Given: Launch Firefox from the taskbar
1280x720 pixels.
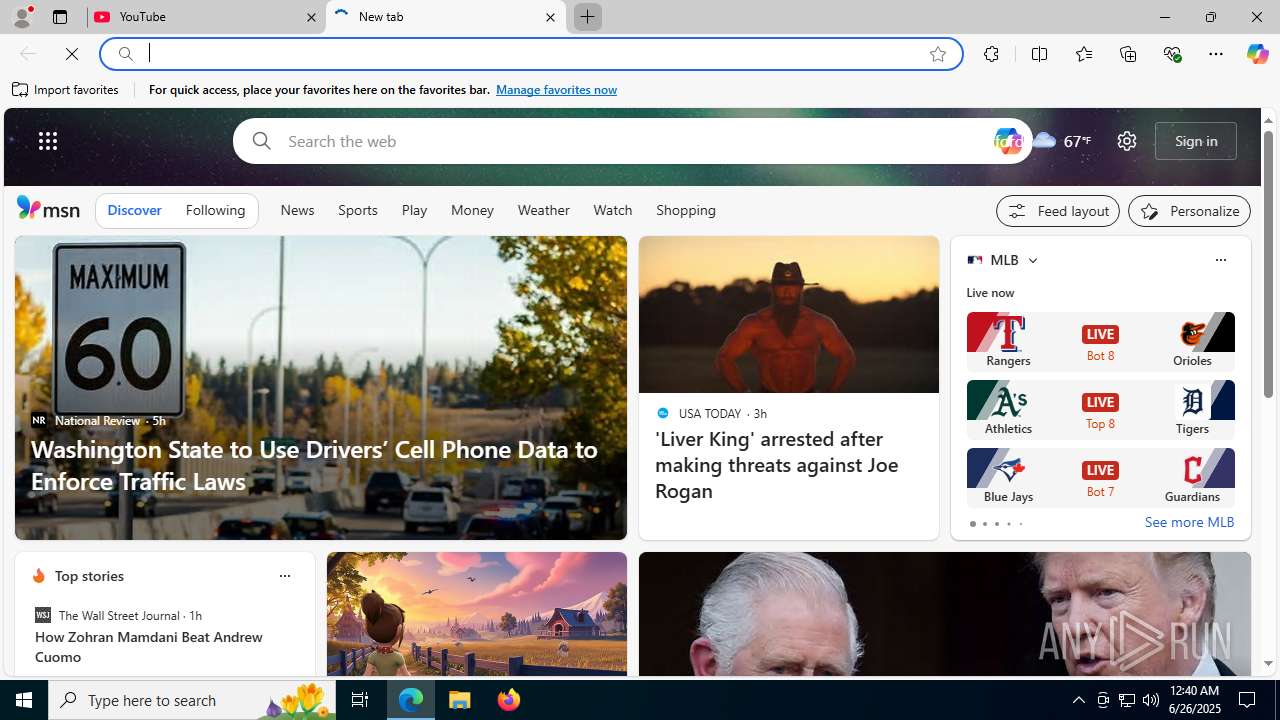Looking at the screenshot, I should tap(509, 700).
